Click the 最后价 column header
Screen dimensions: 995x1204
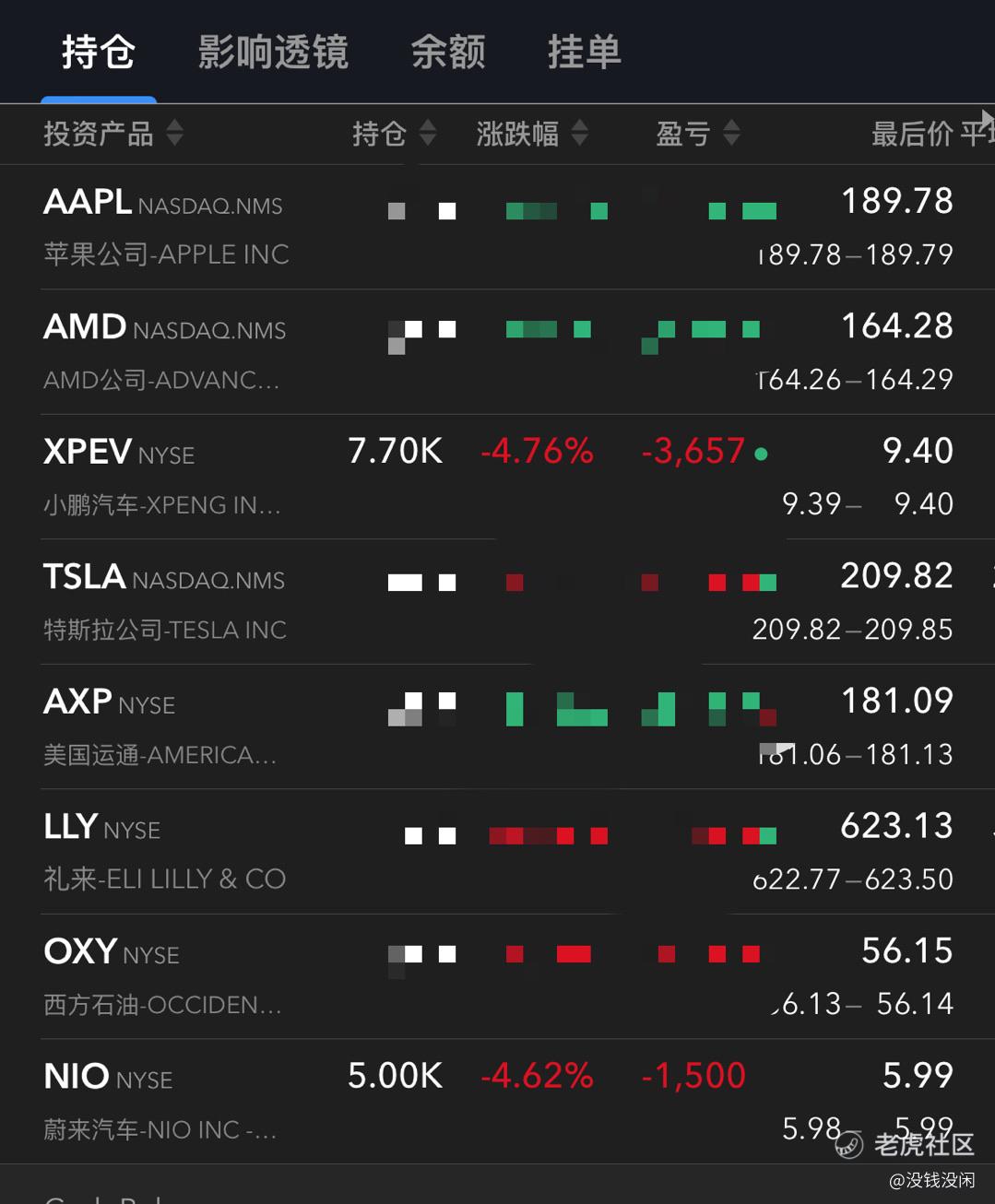tap(911, 134)
